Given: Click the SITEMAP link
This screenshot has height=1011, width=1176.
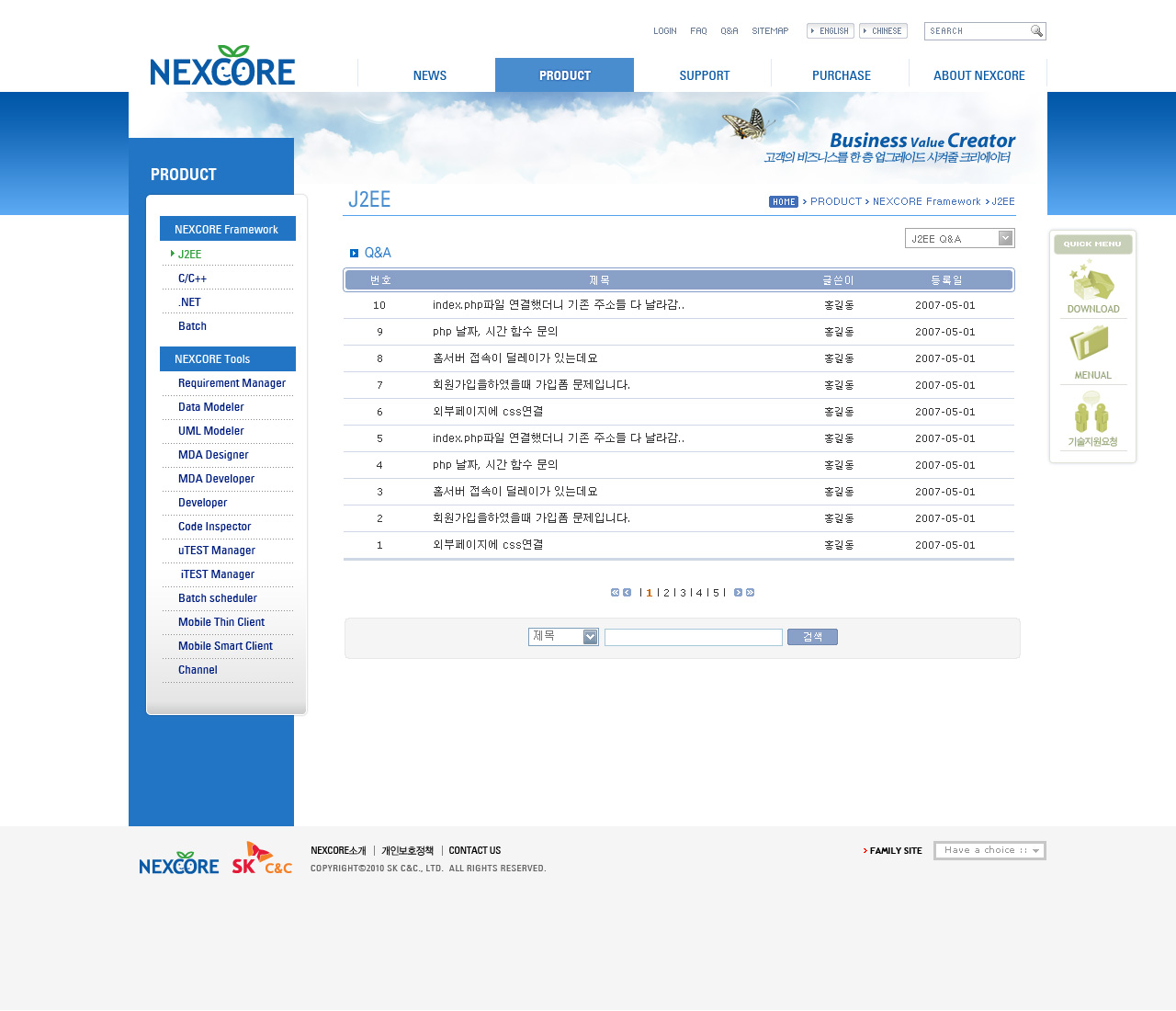Looking at the screenshot, I should point(770,31).
